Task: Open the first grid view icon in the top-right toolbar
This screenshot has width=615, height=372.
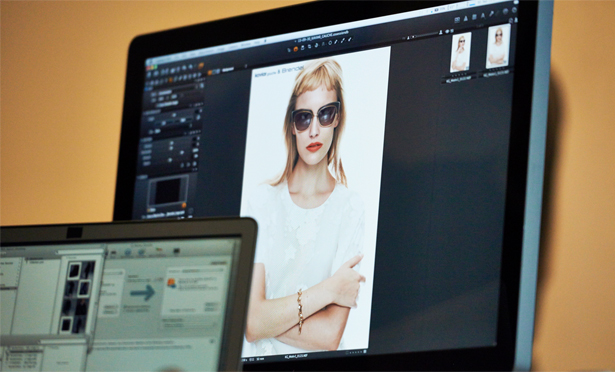Action: point(457,20)
